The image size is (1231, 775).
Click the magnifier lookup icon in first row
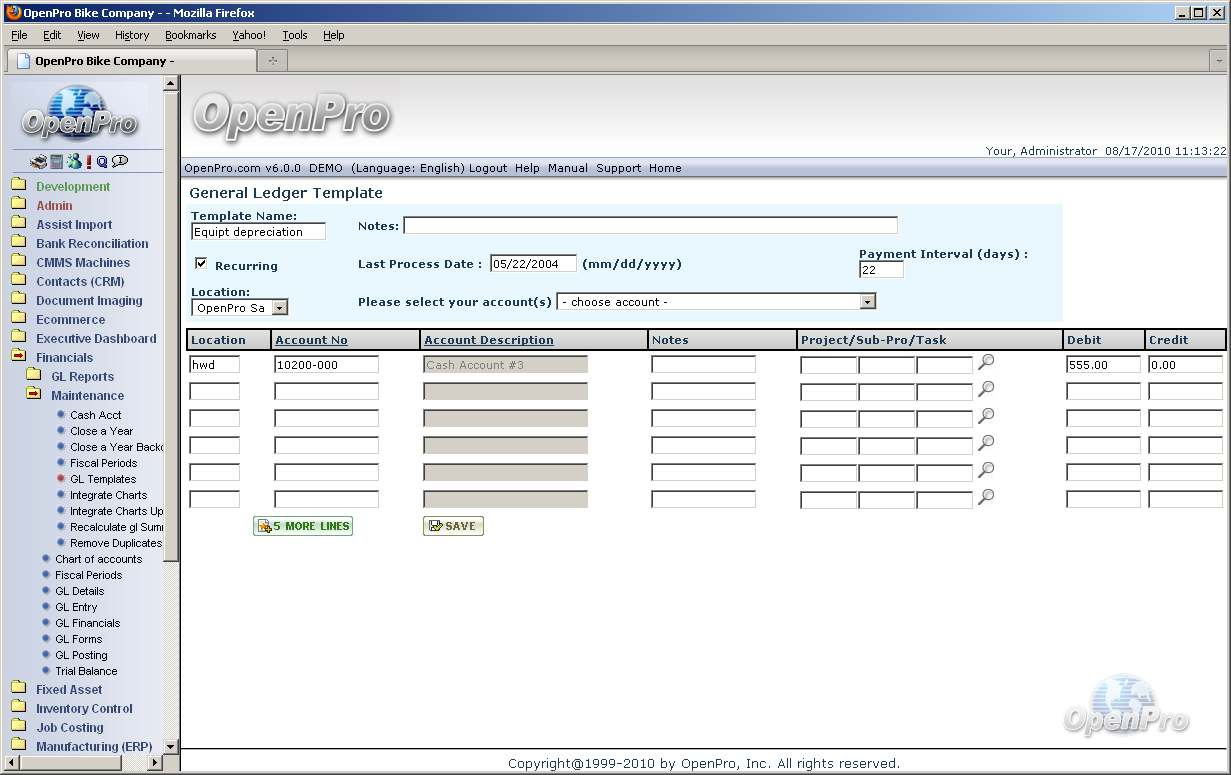click(x=986, y=362)
